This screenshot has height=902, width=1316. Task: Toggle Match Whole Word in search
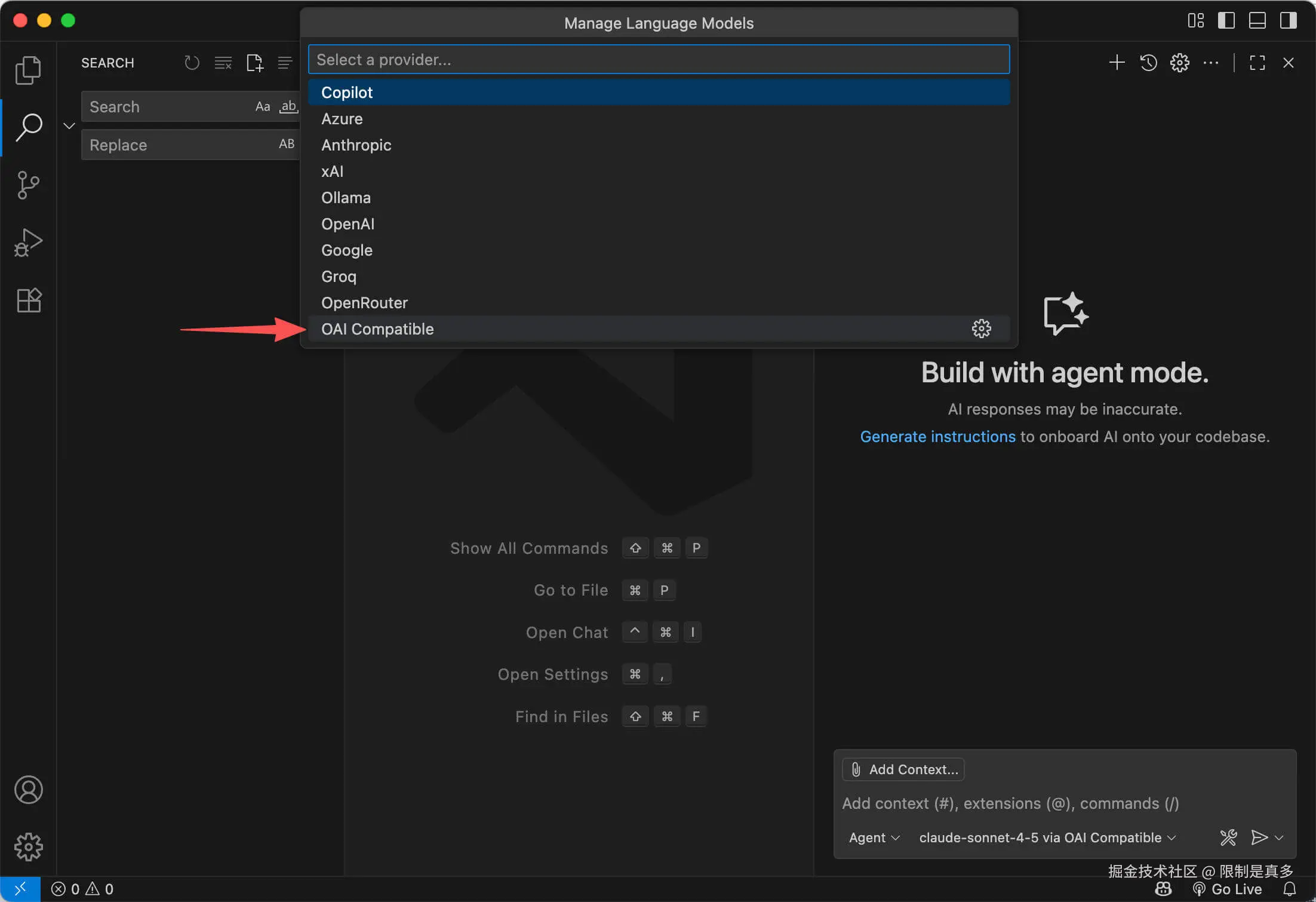288,106
